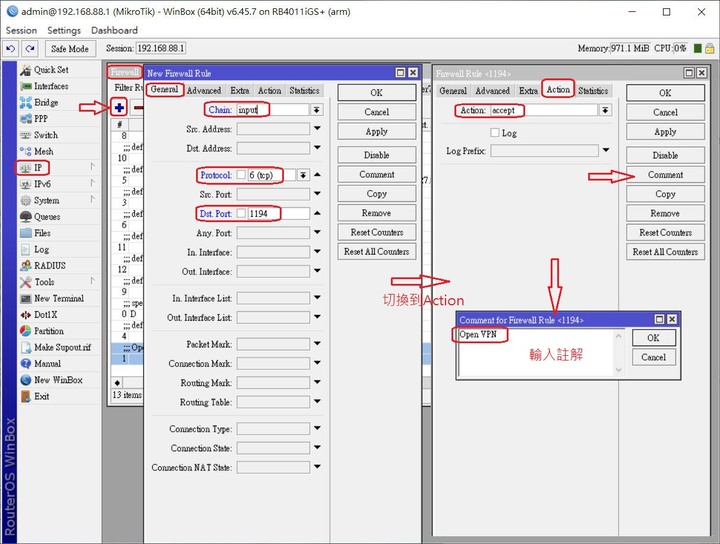Open Switch menu icon

[25, 135]
